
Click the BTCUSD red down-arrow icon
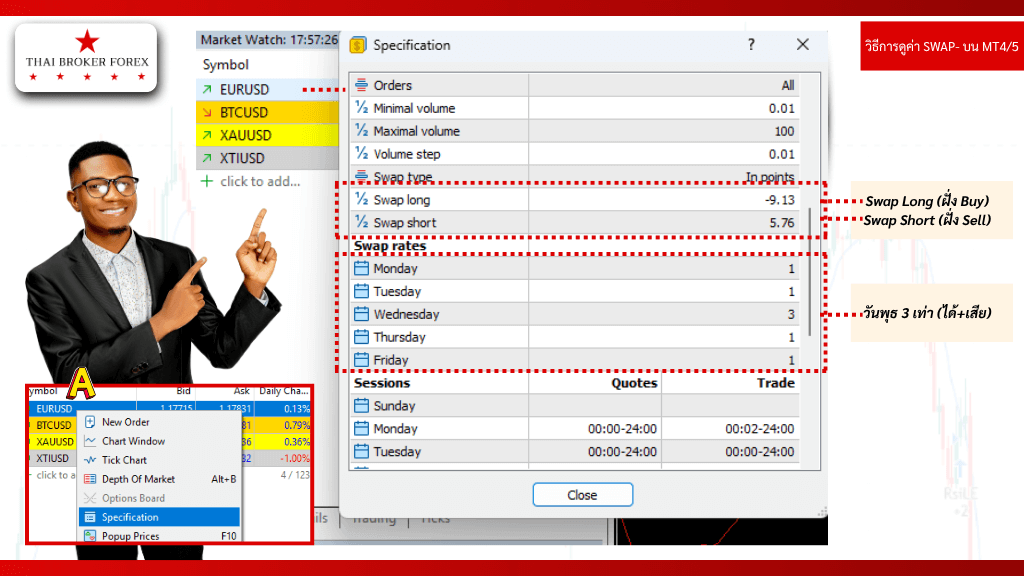207,112
